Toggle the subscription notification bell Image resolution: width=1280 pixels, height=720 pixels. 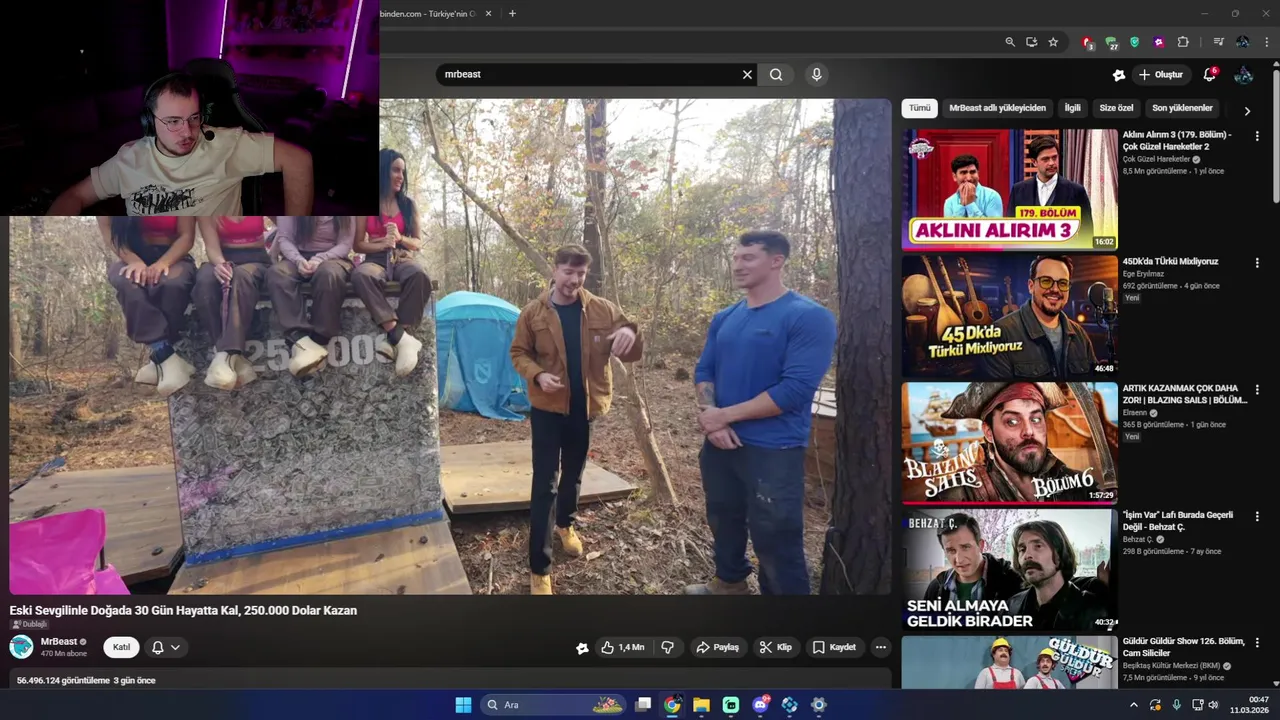pos(157,647)
